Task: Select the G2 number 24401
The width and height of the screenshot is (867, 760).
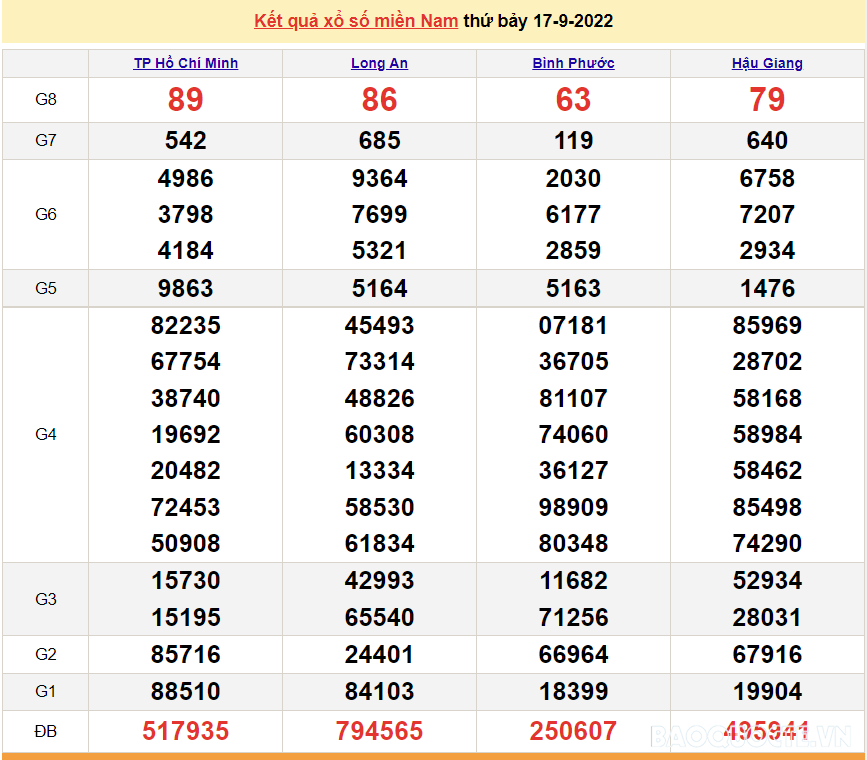Action: [379, 654]
